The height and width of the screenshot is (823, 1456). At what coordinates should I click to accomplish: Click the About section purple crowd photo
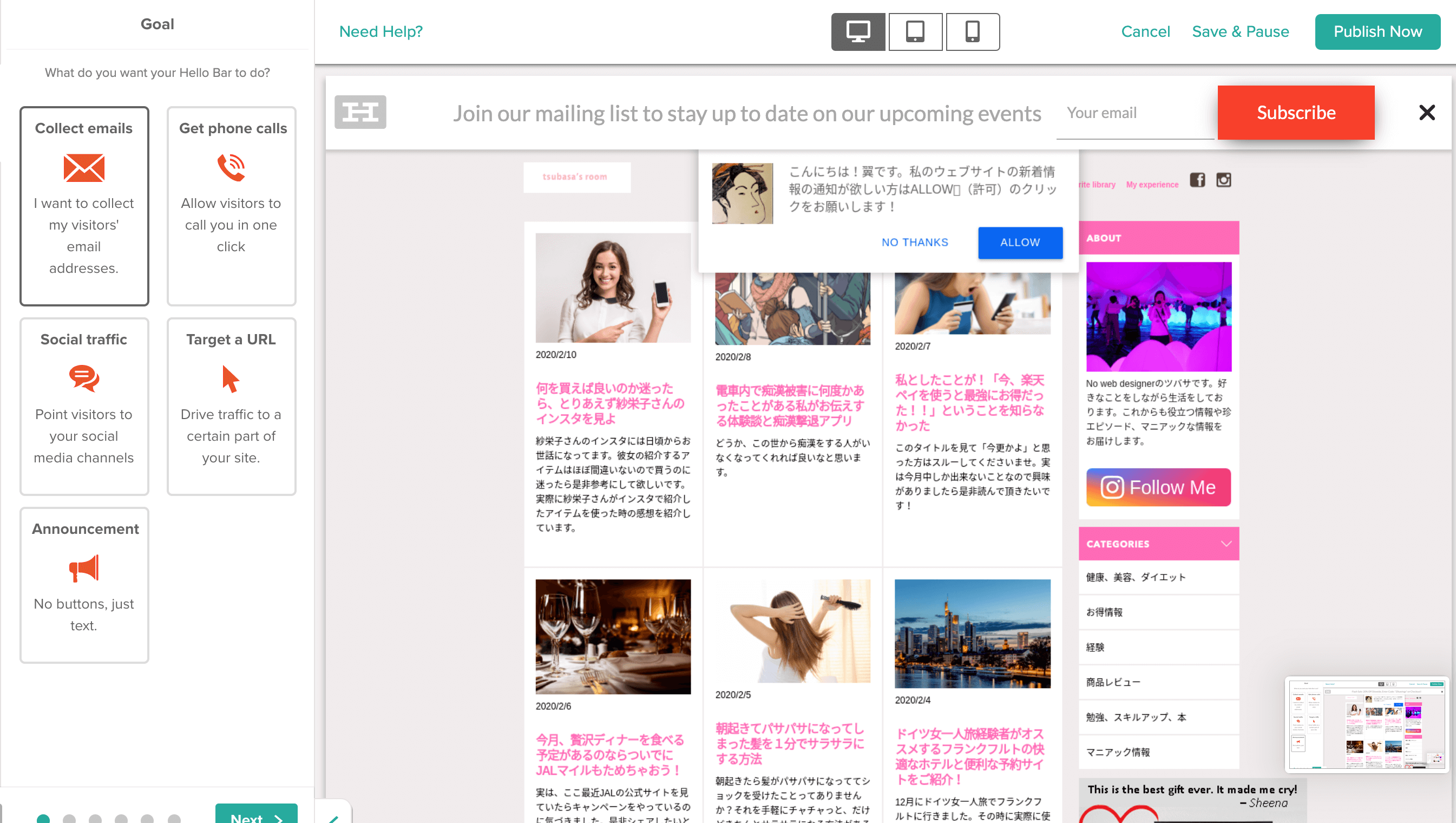click(1159, 317)
